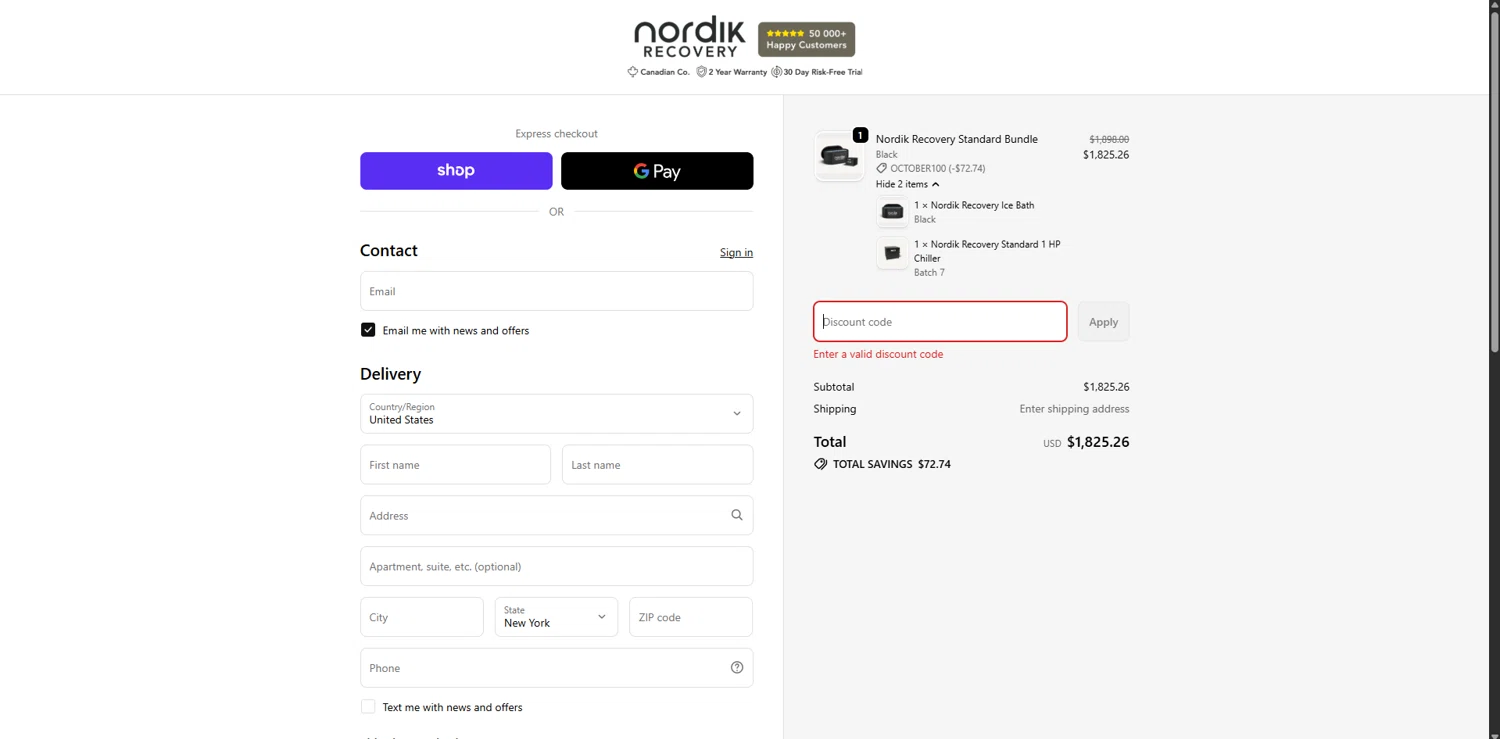Click the phone field help question icon
This screenshot has height=739, width=1500.
737,668
